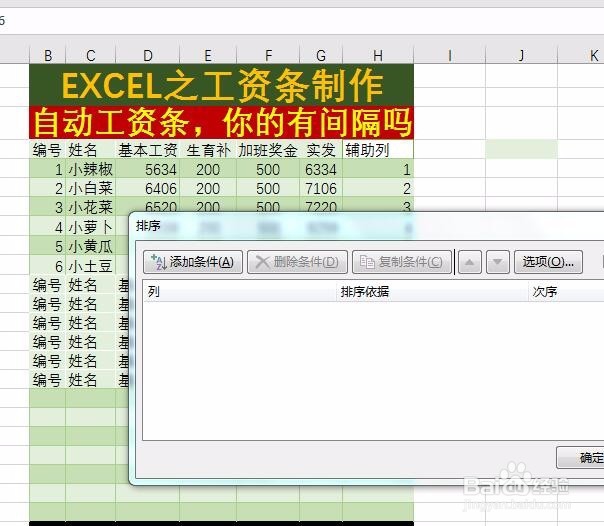Click the 实发 value 7106

click(321, 188)
